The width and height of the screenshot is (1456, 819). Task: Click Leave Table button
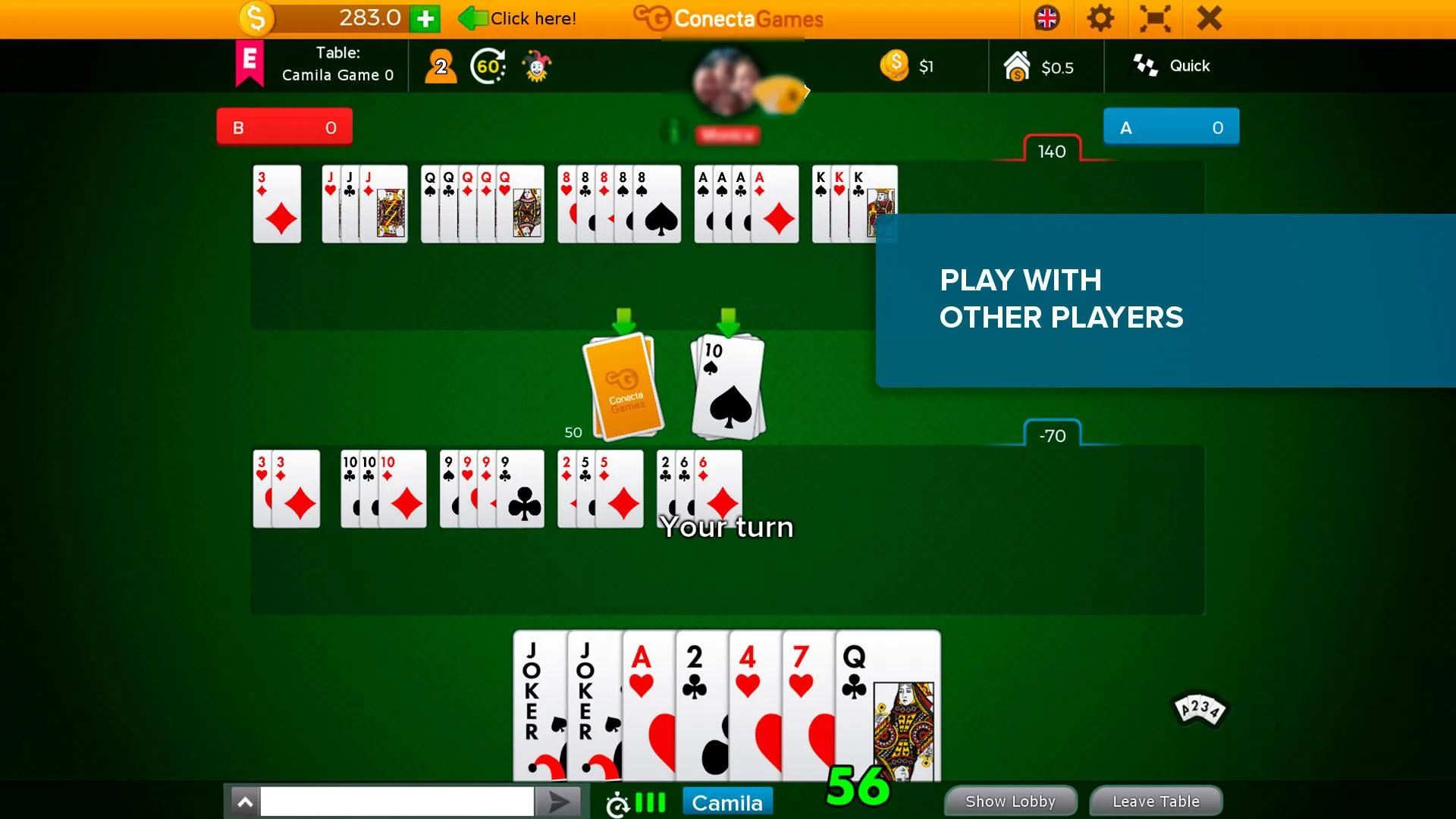click(x=1156, y=801)
